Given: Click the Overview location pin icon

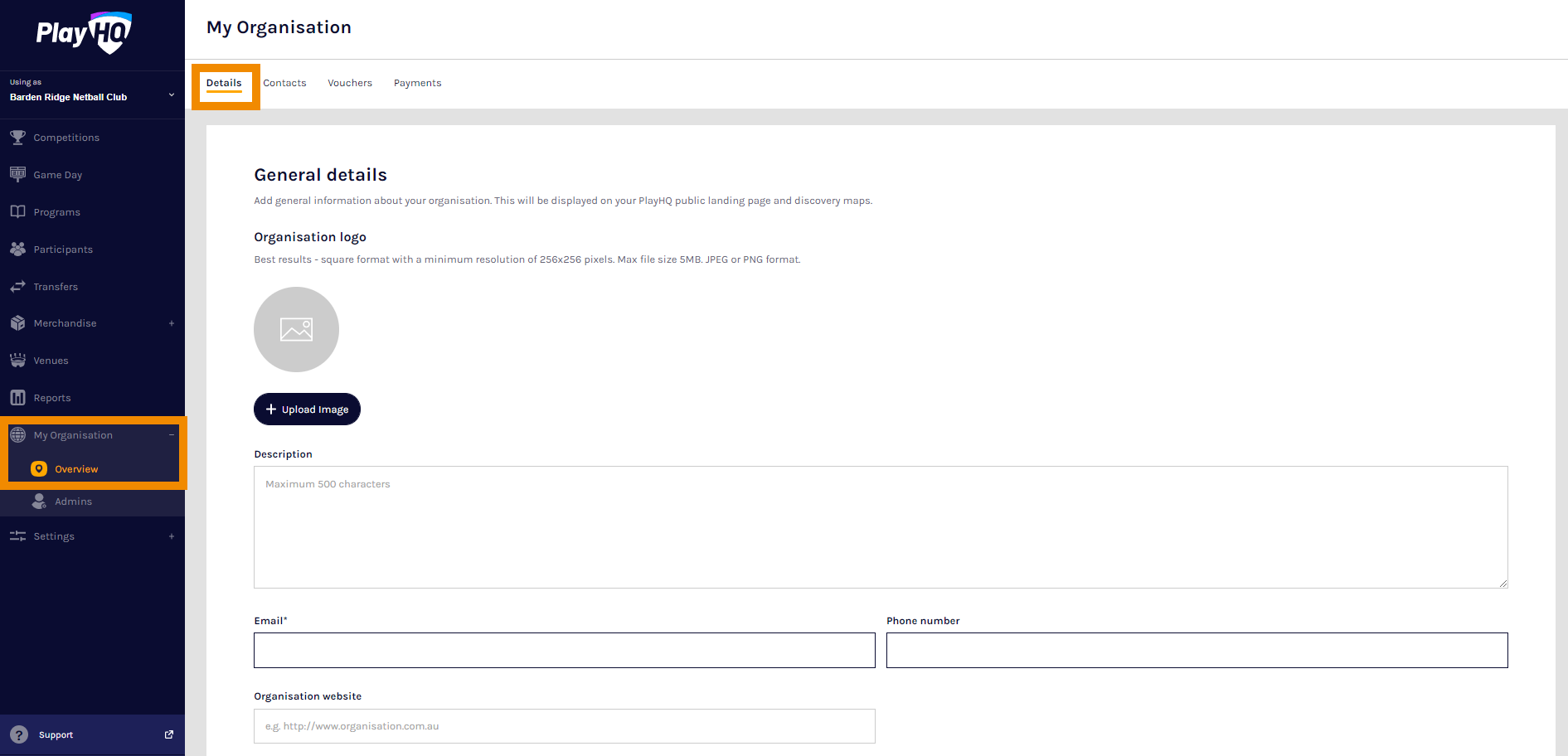Looking at the screenshot, I should point(39,469).
